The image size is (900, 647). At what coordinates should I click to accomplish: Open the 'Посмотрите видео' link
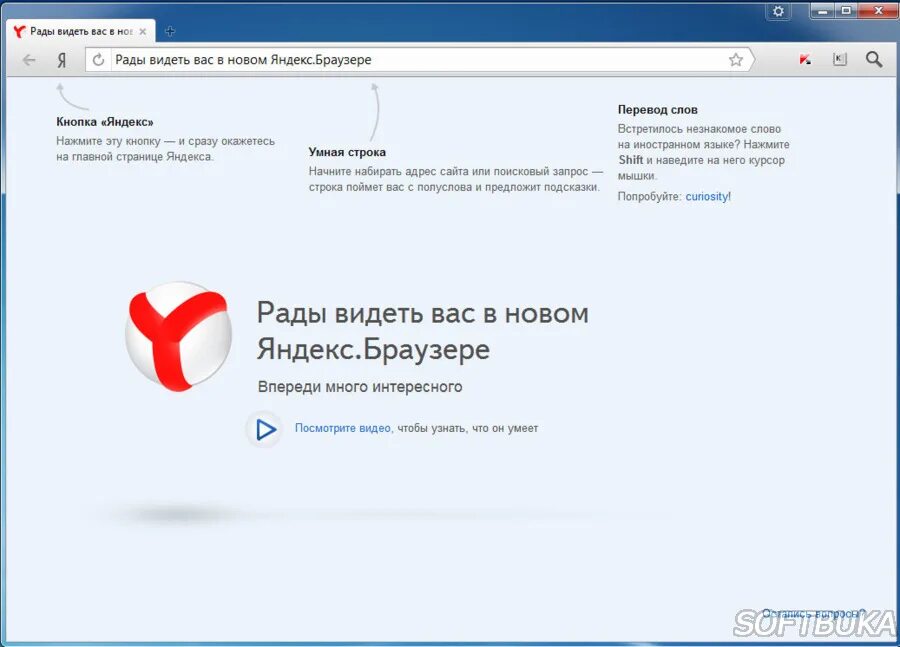tap(342, 428)
